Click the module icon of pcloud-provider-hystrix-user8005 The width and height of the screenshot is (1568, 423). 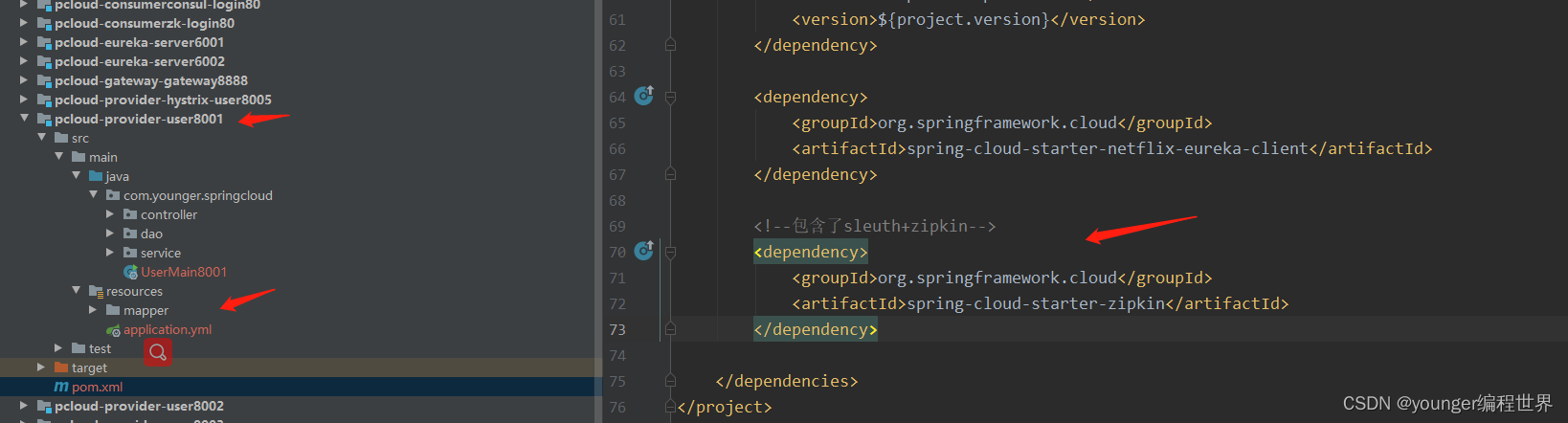pos(44,100)
